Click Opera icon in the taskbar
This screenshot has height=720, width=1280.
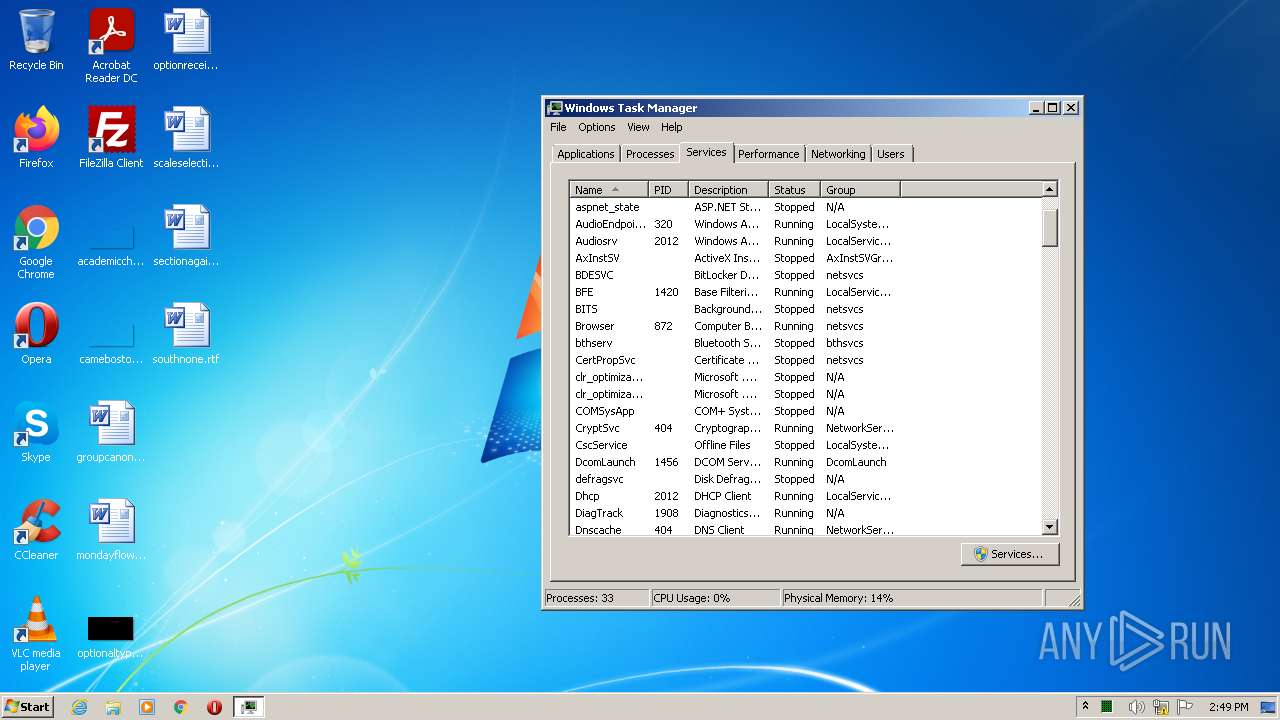(x=214, y=707)
